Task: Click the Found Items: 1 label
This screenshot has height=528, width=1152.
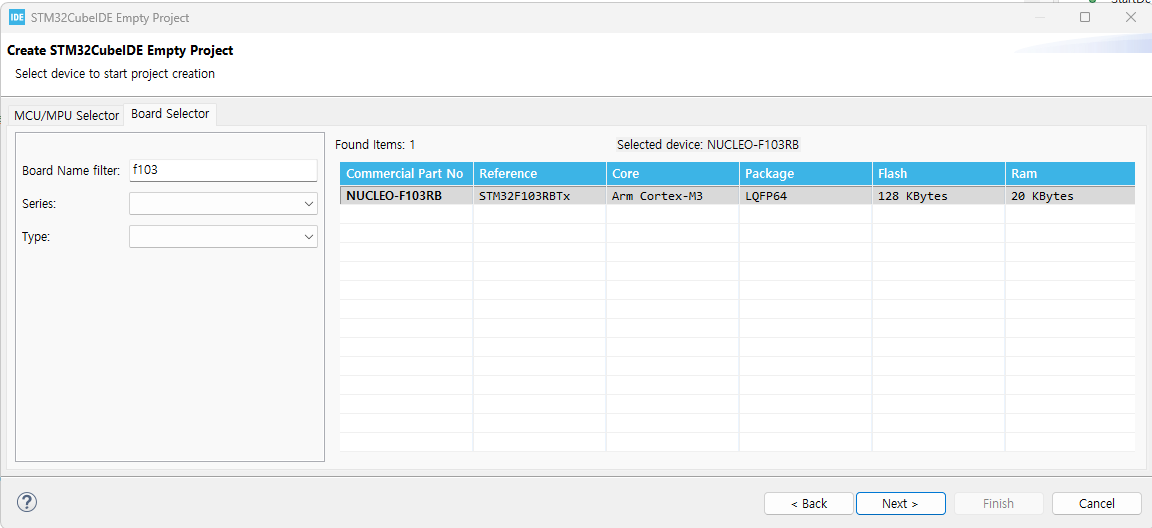Action: point(375,145)
